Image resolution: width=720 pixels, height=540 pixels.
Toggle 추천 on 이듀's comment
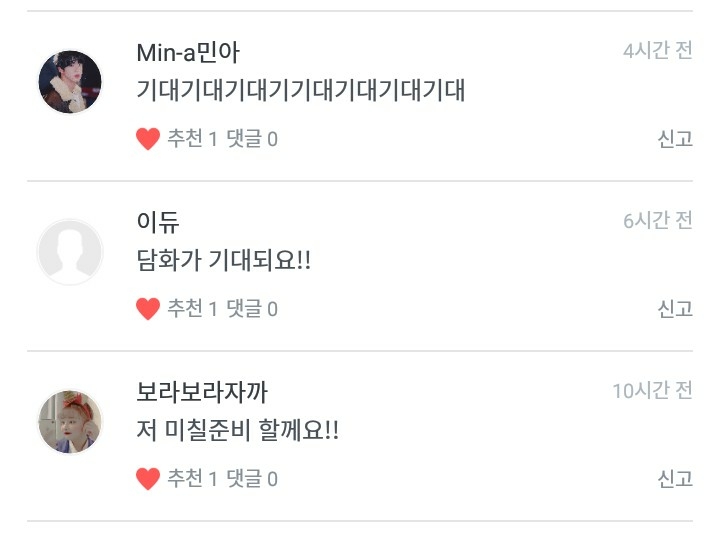click(192, 310)
